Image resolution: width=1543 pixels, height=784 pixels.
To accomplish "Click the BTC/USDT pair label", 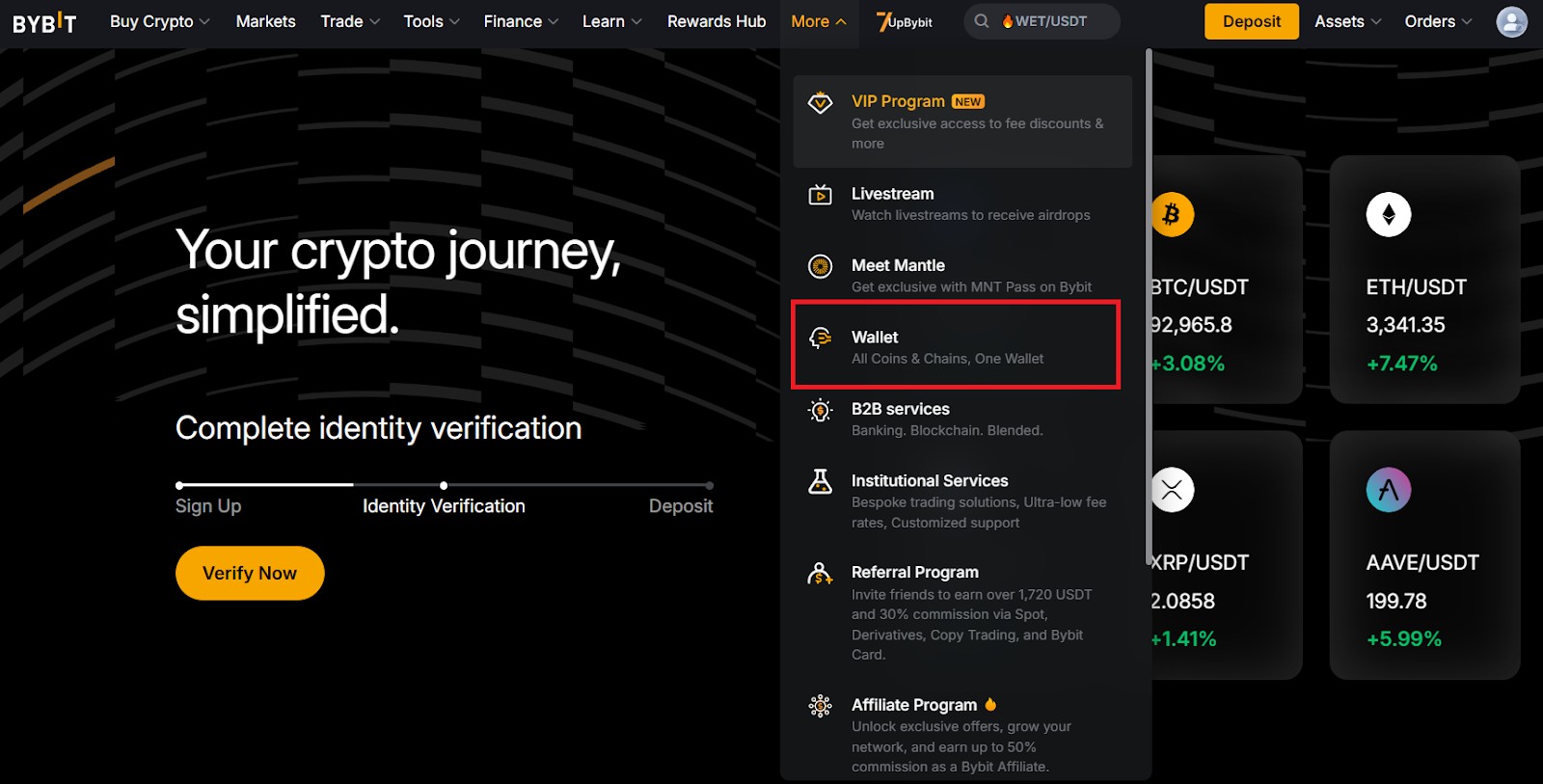I will pos(1200,287).
